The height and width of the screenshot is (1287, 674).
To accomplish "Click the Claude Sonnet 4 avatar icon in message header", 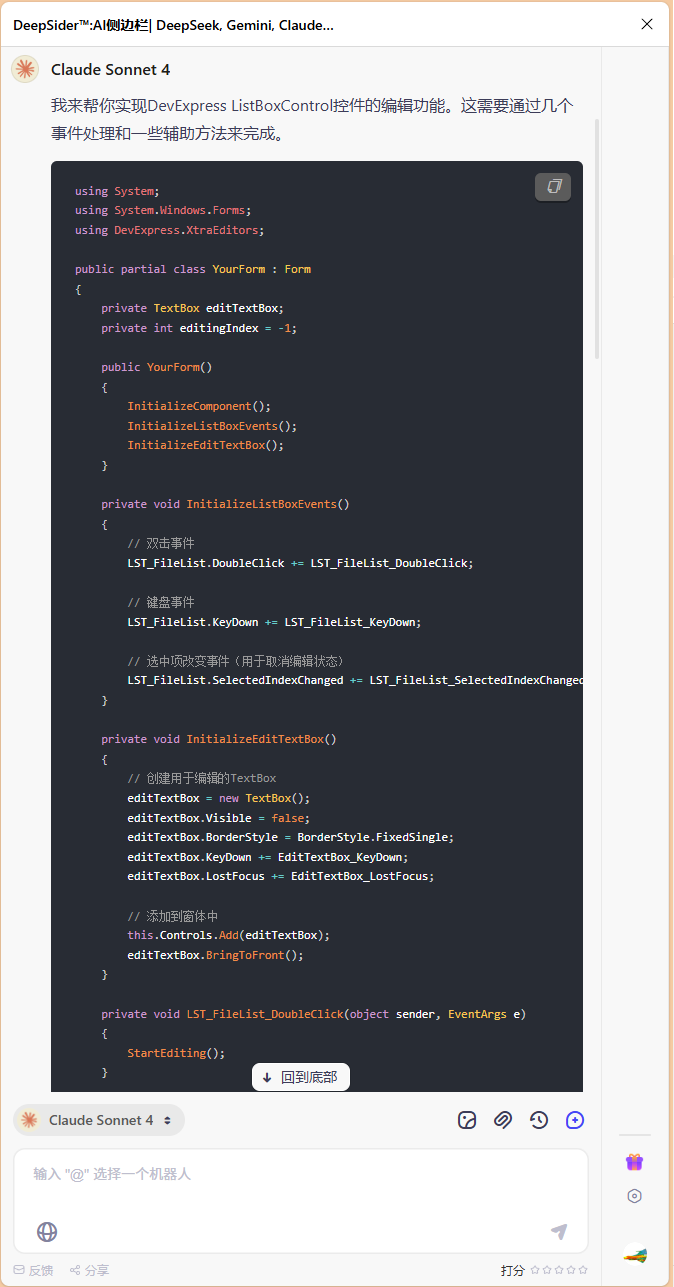I will (x=25, y=69).
